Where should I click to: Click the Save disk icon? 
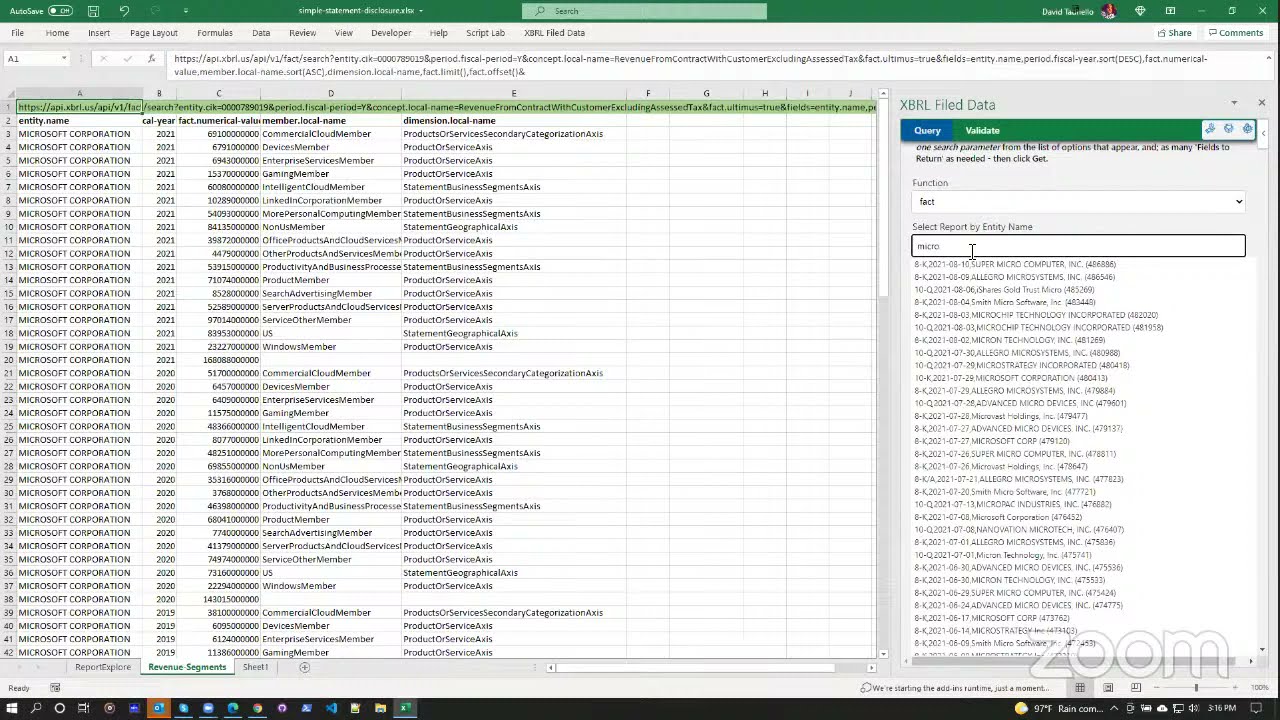pyautogui.click(x=93, y=11)
